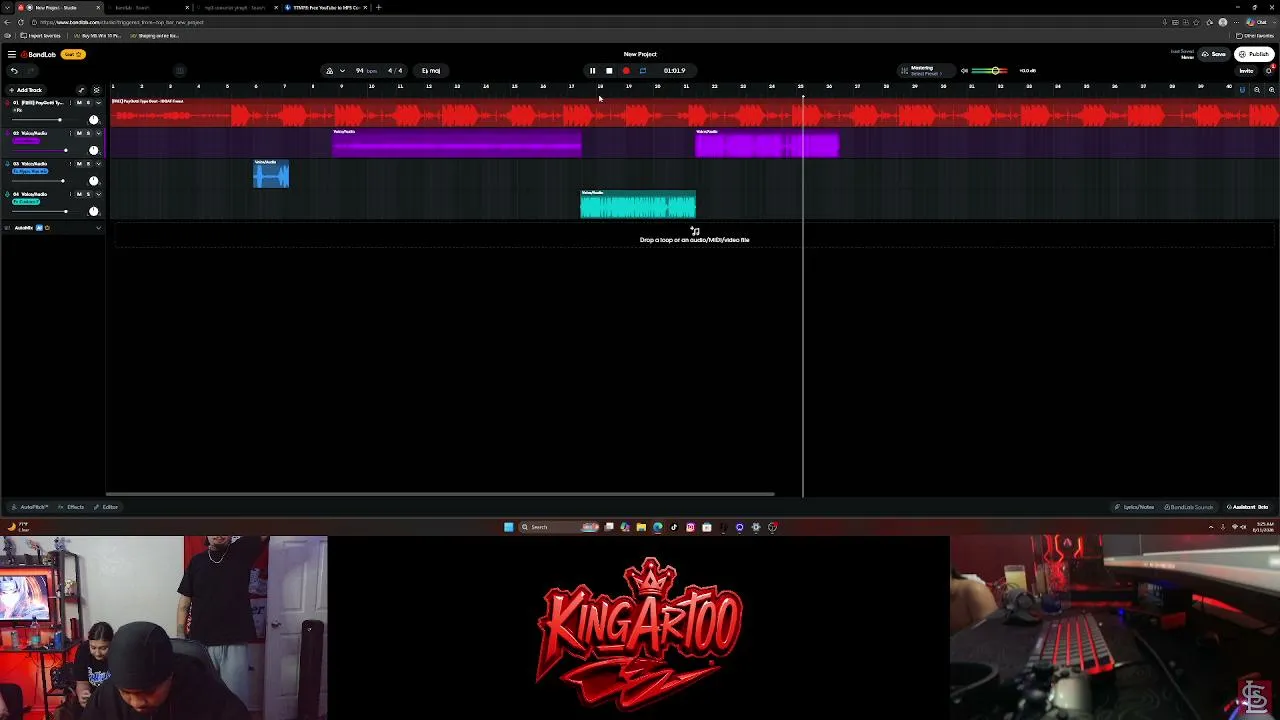Open the metronome options chevron
This screenshot has width=1280, height=720.
[342, 71]
